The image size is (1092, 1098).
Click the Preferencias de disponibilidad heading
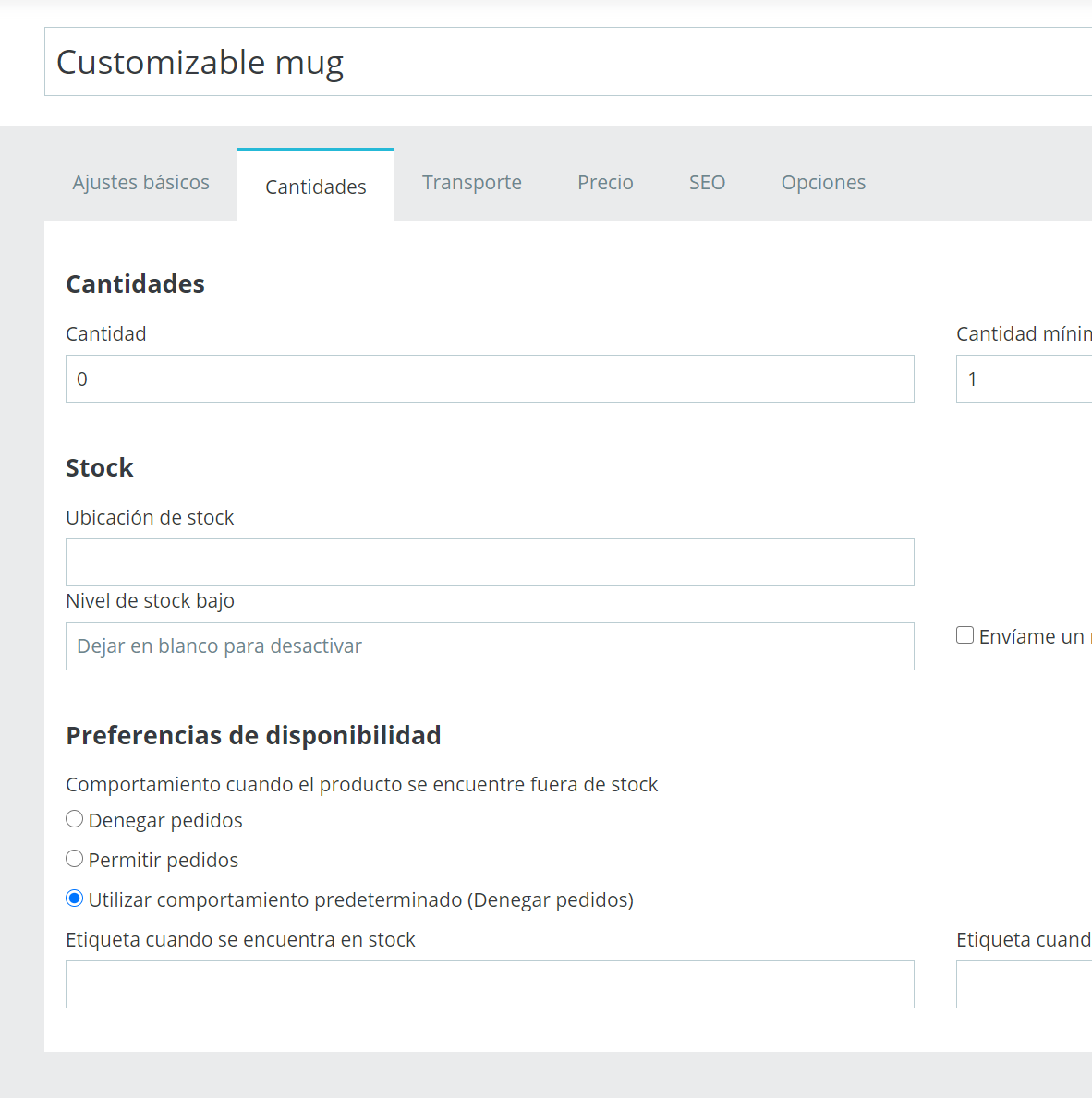tap(253, 736)
